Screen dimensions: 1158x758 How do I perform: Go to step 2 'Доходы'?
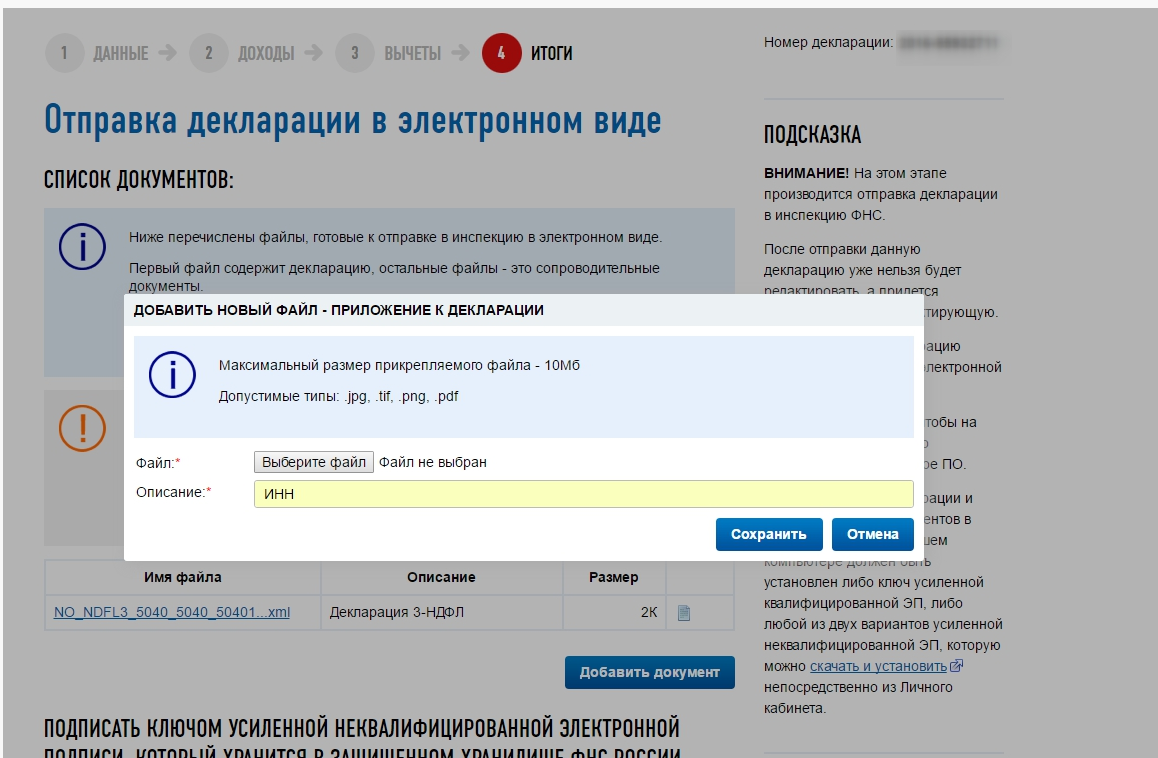tap(241, 53)
